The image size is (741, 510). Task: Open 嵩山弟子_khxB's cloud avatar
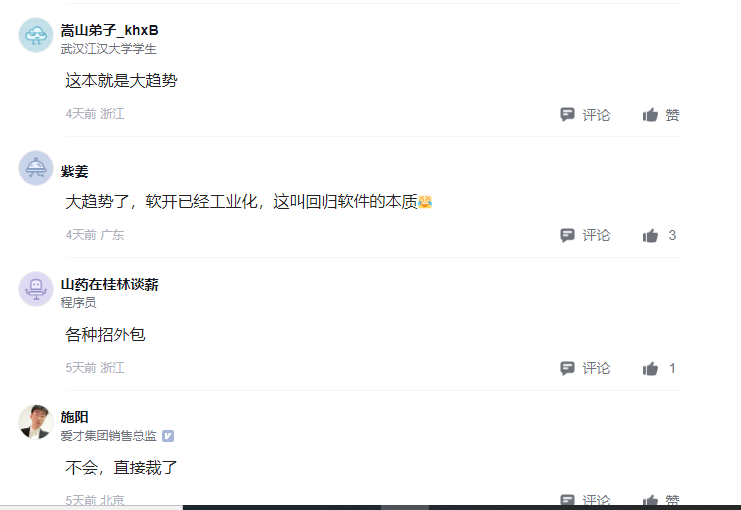click(x=36, y=35)
